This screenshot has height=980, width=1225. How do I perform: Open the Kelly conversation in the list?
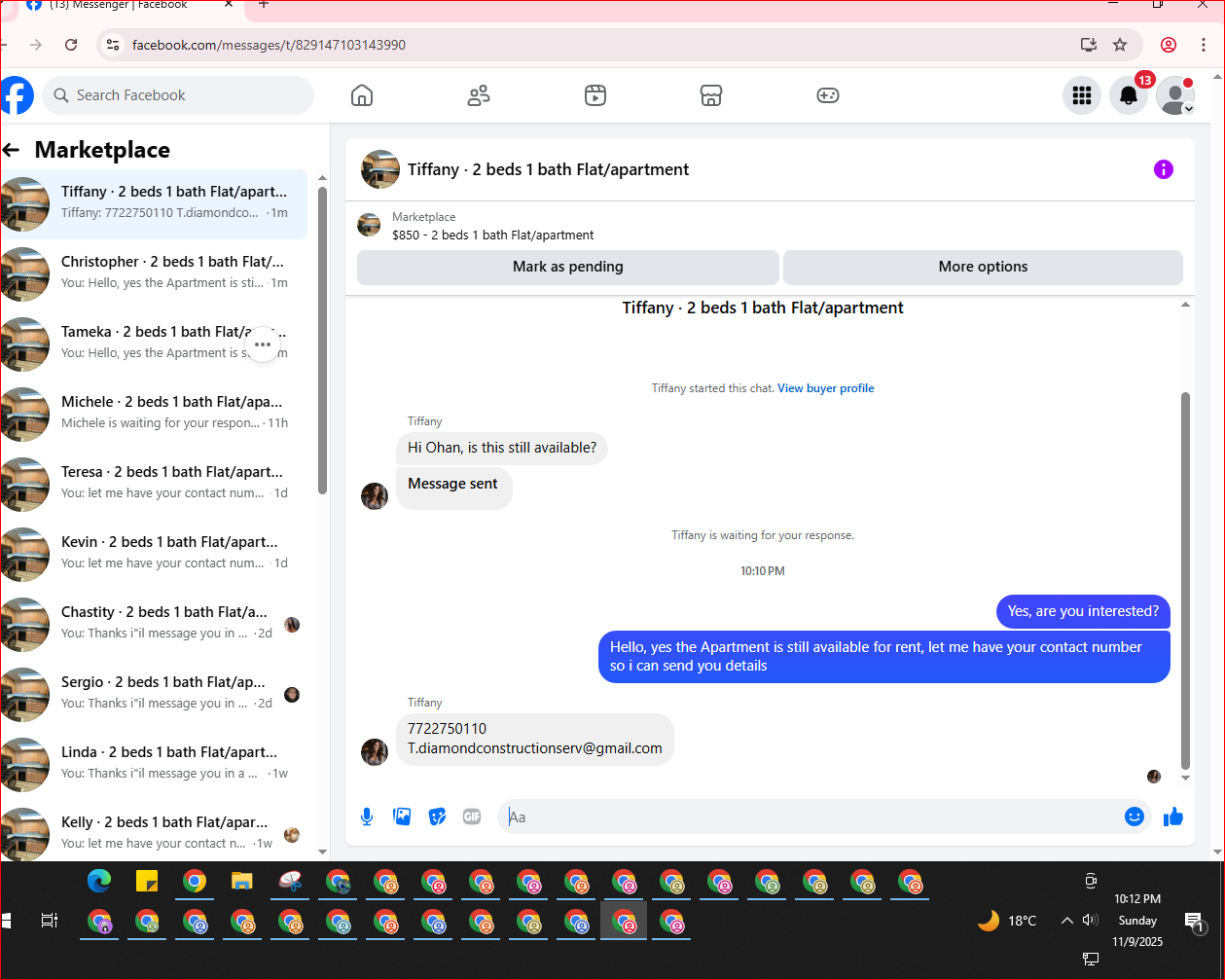point(154,835)
